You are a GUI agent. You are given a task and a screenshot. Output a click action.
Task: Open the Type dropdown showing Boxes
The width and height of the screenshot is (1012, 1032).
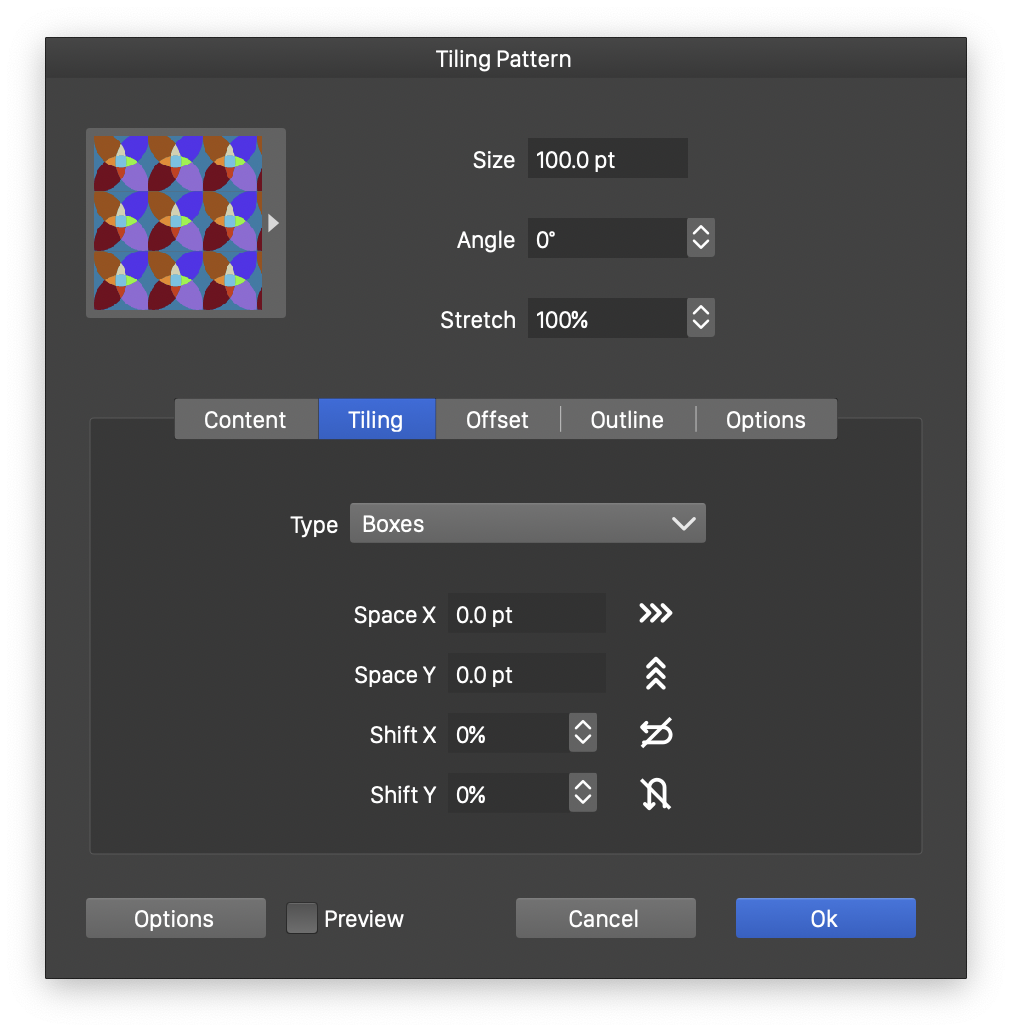527,524
